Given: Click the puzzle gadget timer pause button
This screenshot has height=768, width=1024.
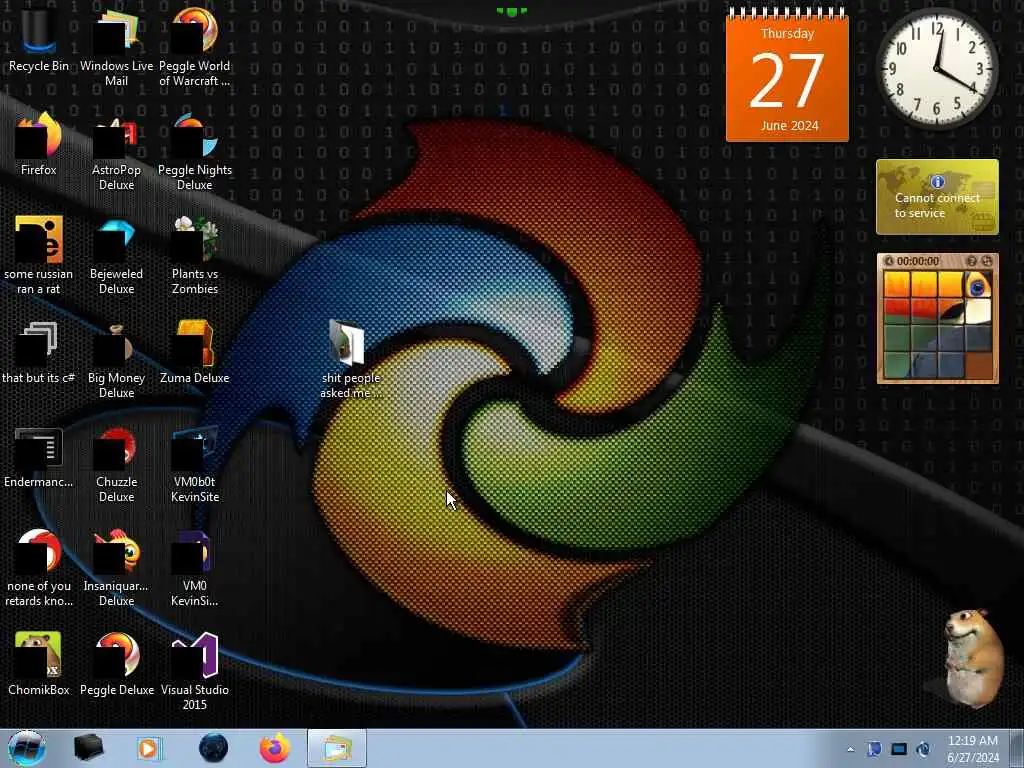Looking at the screenshot, I should coord(888,261).
